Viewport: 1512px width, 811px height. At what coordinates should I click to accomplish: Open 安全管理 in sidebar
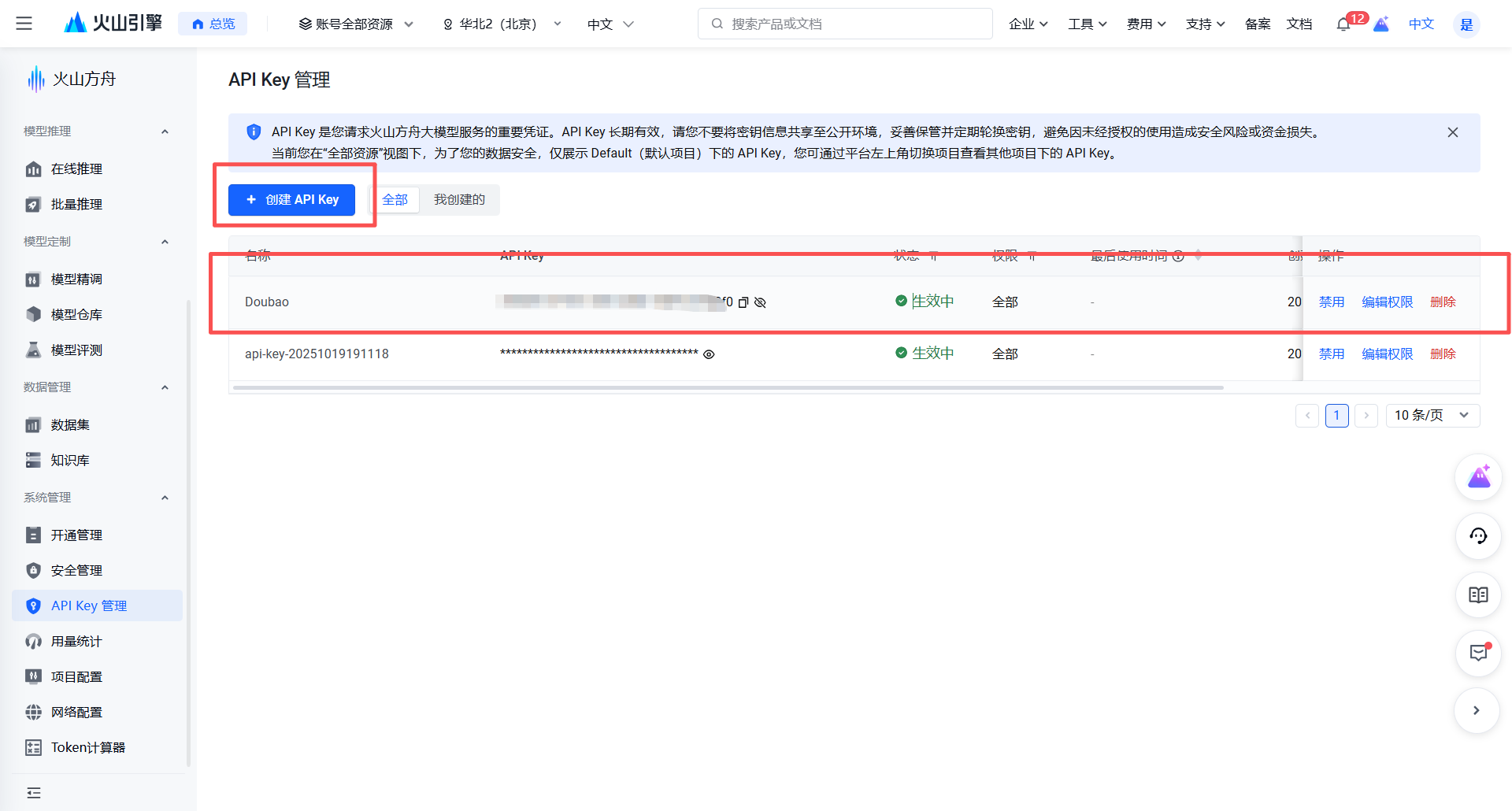tap(98, 571)
